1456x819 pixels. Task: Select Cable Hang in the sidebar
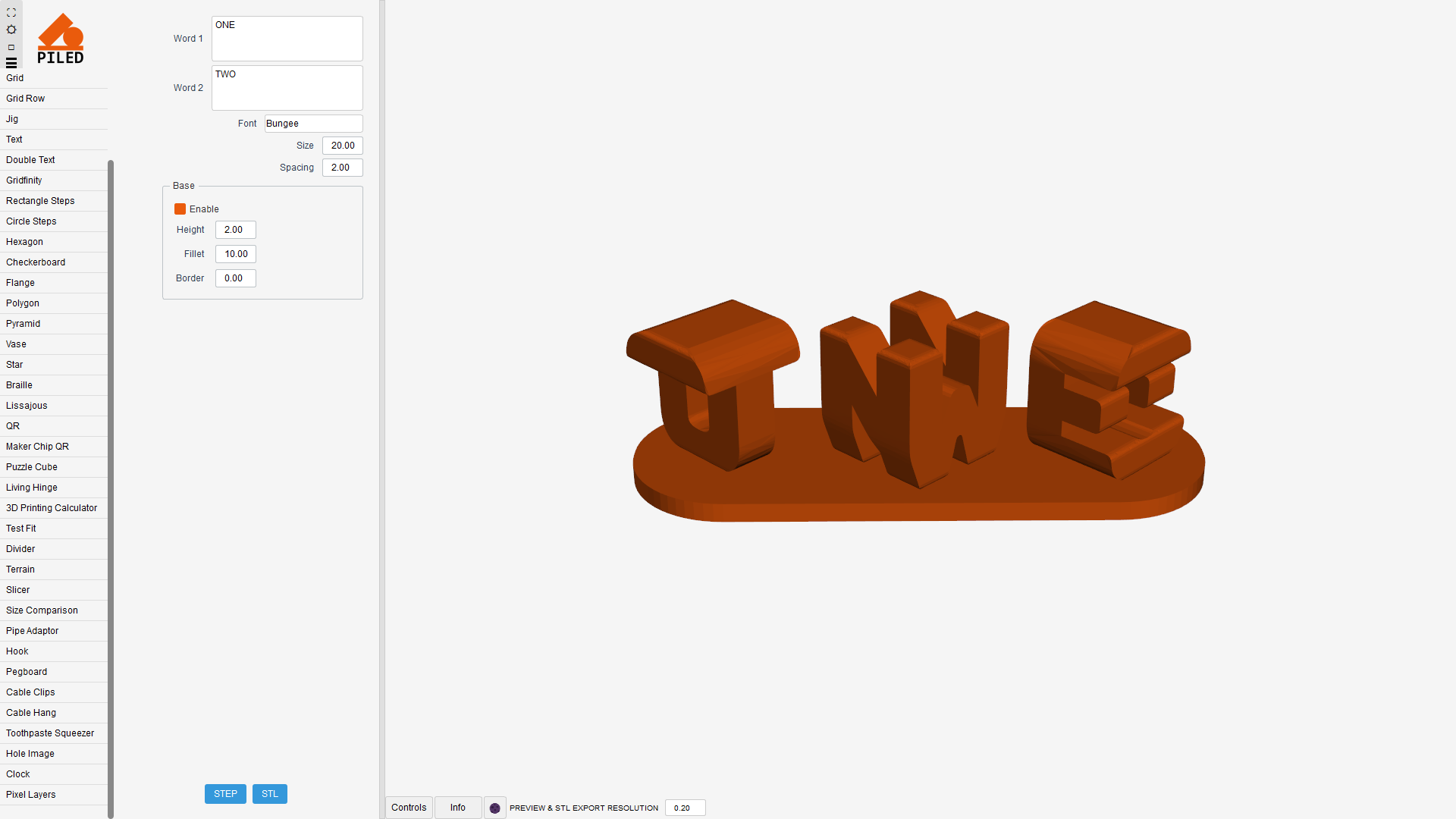click(x=53, y=713)
